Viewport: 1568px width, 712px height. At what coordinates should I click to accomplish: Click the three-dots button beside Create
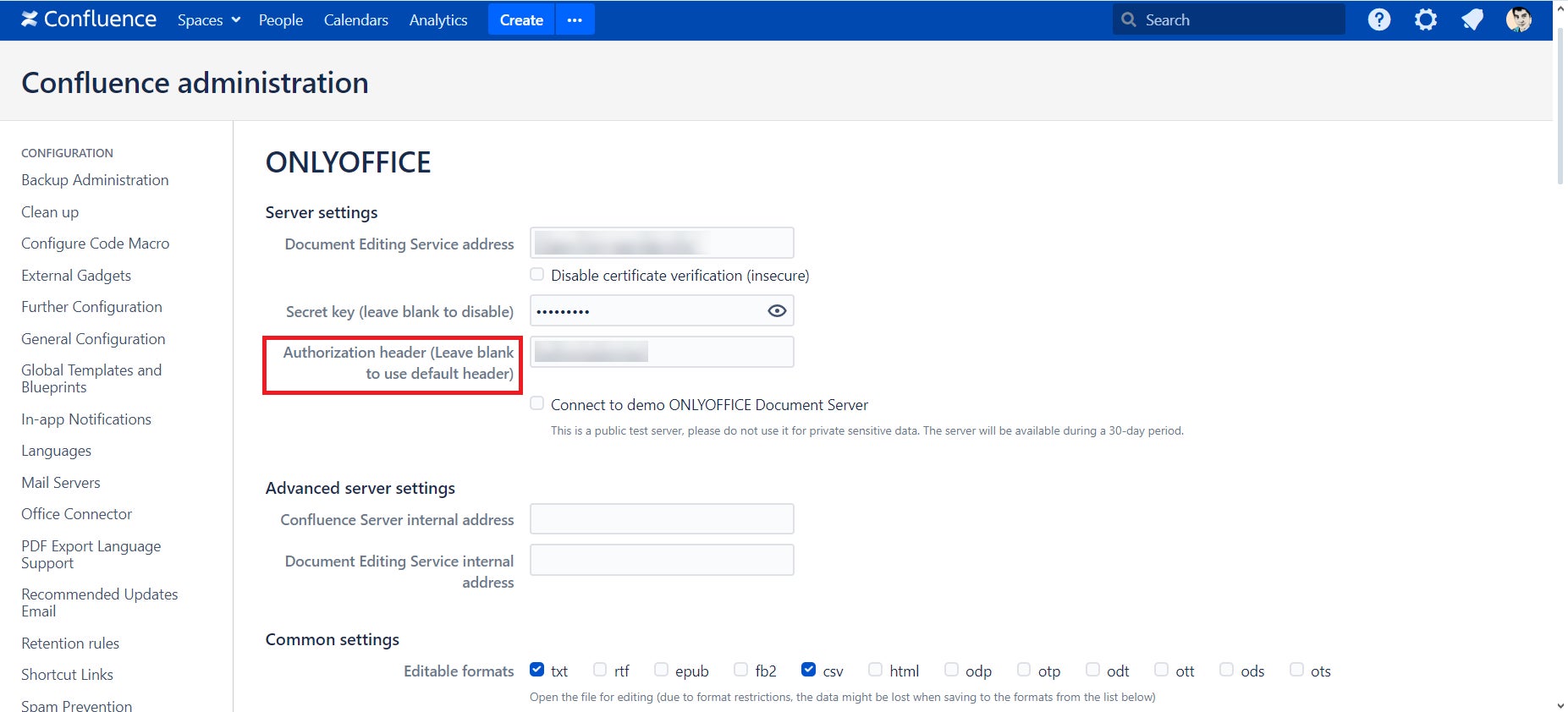point(575,20)
